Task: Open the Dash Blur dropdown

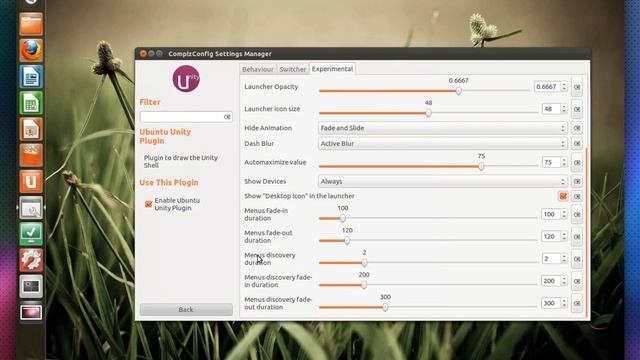Action: tap(442, 144)
